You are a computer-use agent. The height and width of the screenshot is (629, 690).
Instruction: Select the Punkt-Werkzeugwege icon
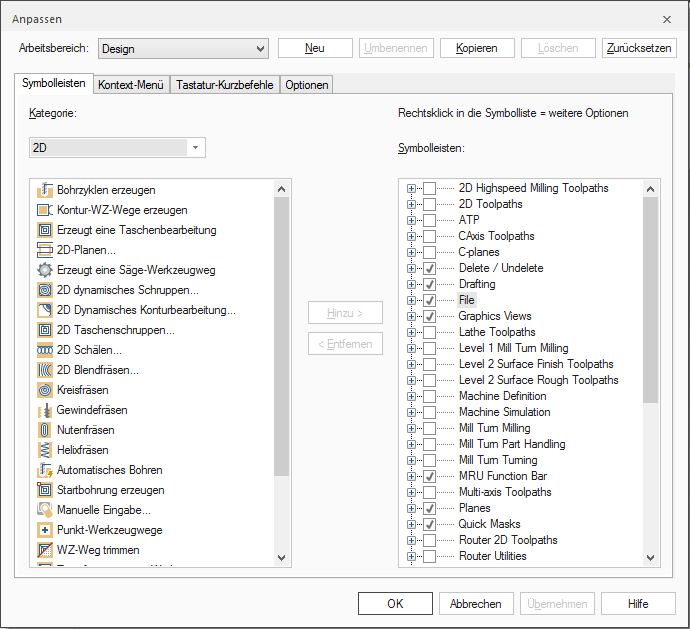[45, 530]
